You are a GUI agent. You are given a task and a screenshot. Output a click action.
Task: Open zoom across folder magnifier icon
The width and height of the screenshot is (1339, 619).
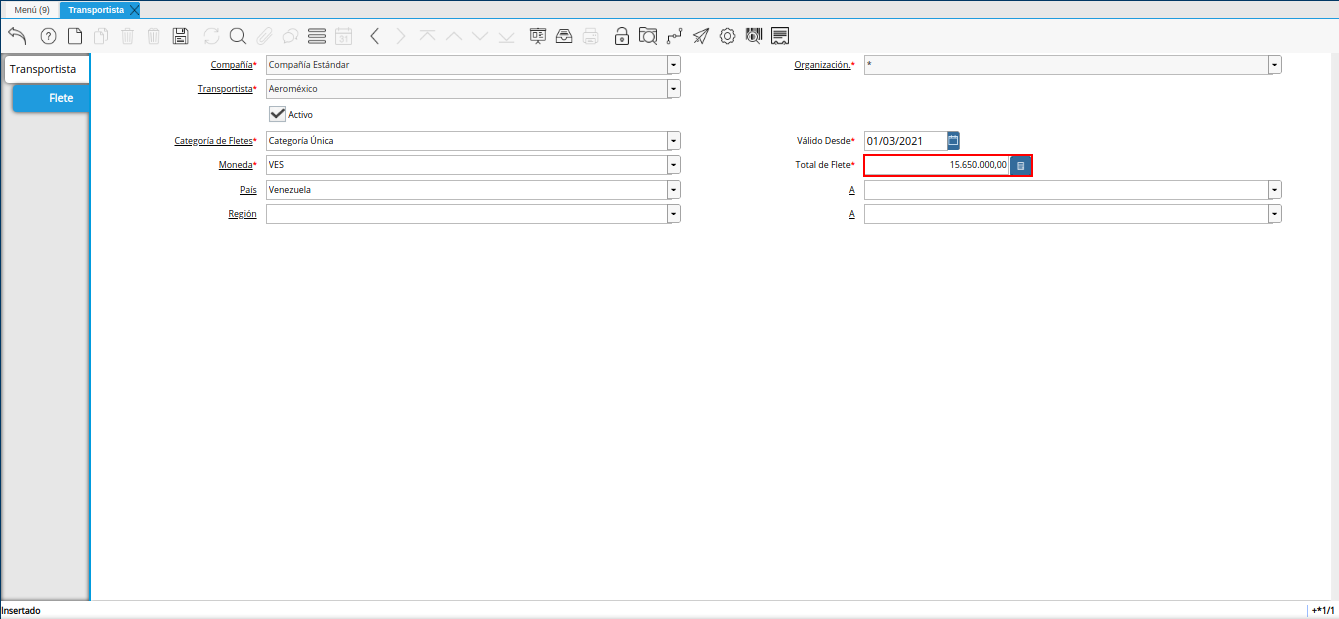[648, 36]
